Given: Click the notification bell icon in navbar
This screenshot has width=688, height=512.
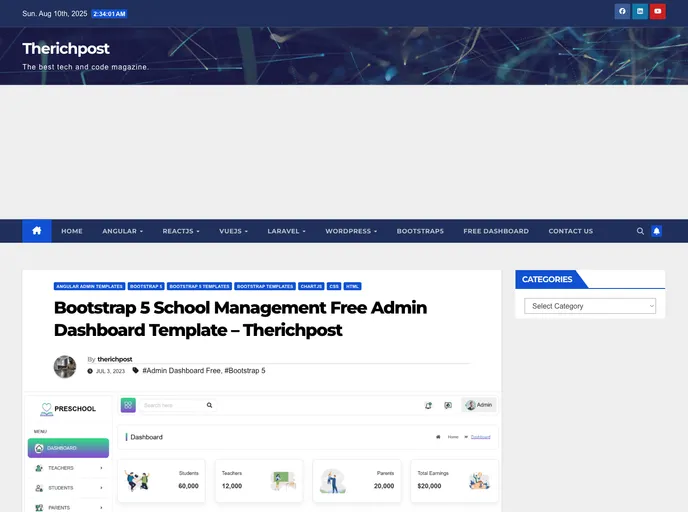Looking at the screenshot, I should pyautogui.click(x=656, y=231).
